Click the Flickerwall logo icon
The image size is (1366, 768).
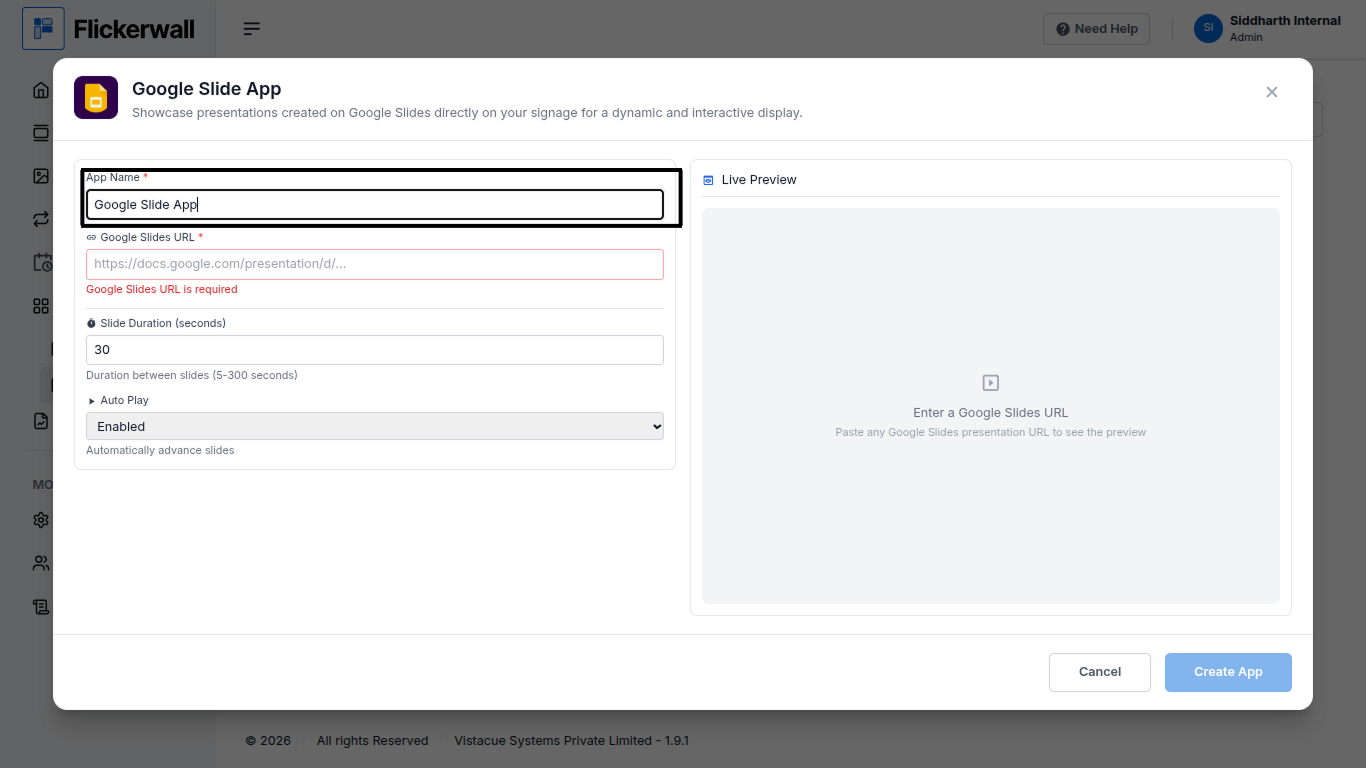click(x=43, y=29)
